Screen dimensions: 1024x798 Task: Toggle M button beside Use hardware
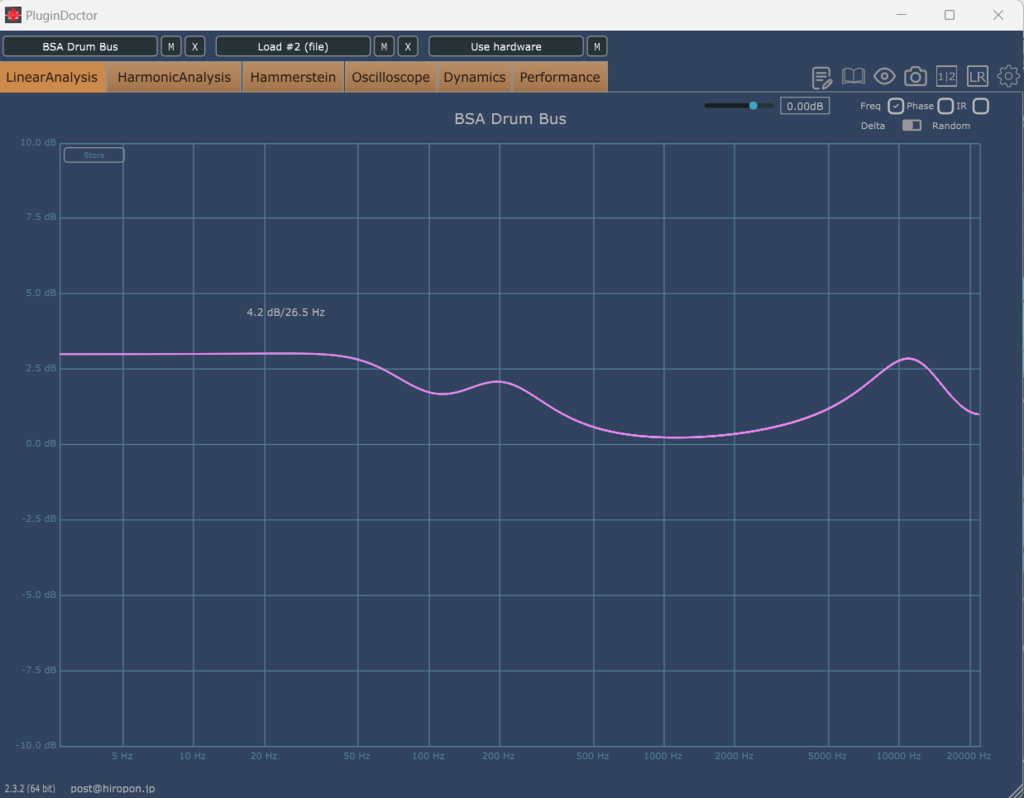(x=597, y=46)
